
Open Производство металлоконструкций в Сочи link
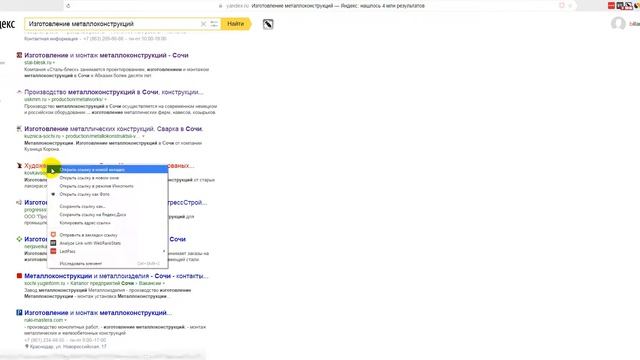click(113, 92)
